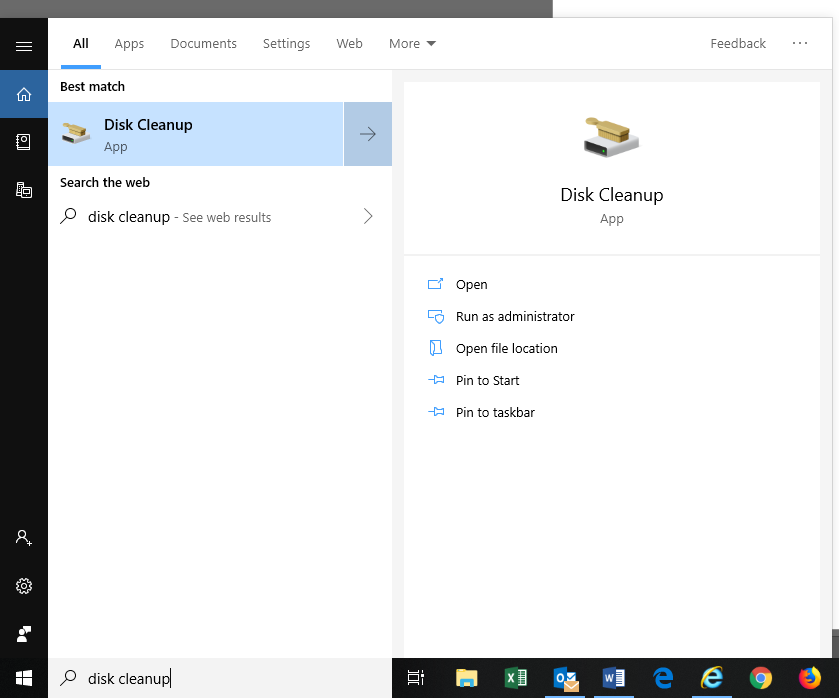Click Open file location

506,348
